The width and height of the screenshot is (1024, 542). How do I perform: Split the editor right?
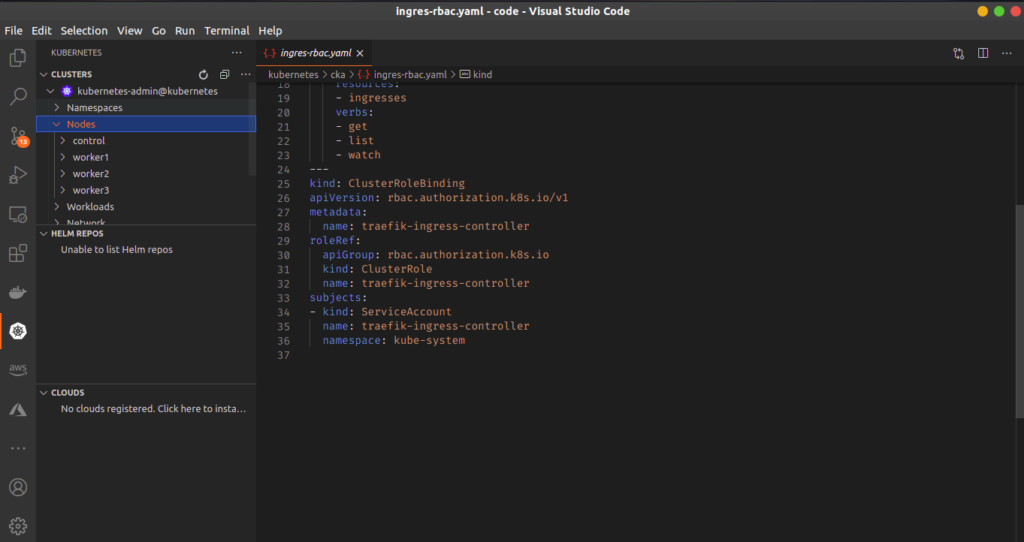pyautogui.click(x=982, y=54)
